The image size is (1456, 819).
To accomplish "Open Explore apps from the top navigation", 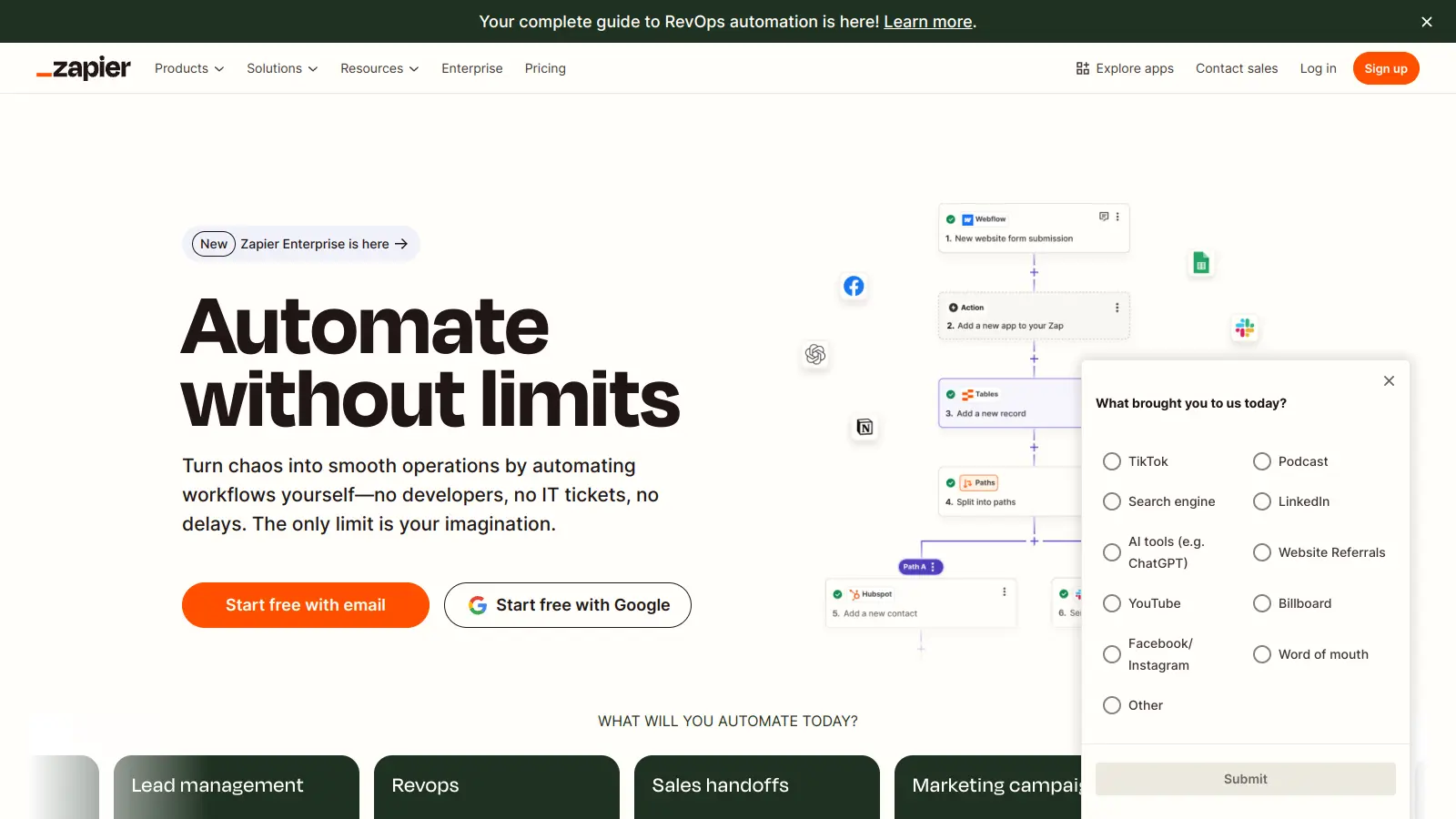I will pos(1125,68).
